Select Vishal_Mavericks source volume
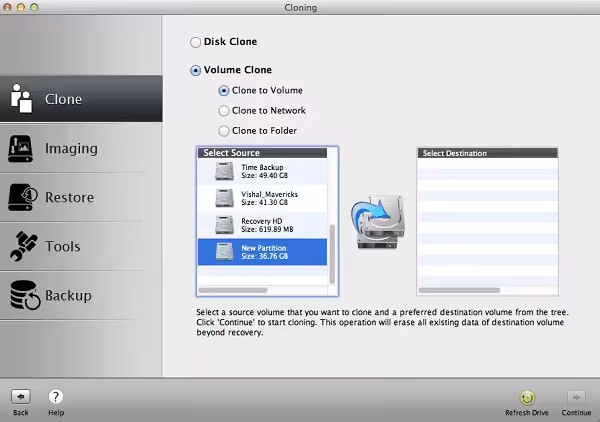Screen dimensions: 600x422 click(262, 198)
